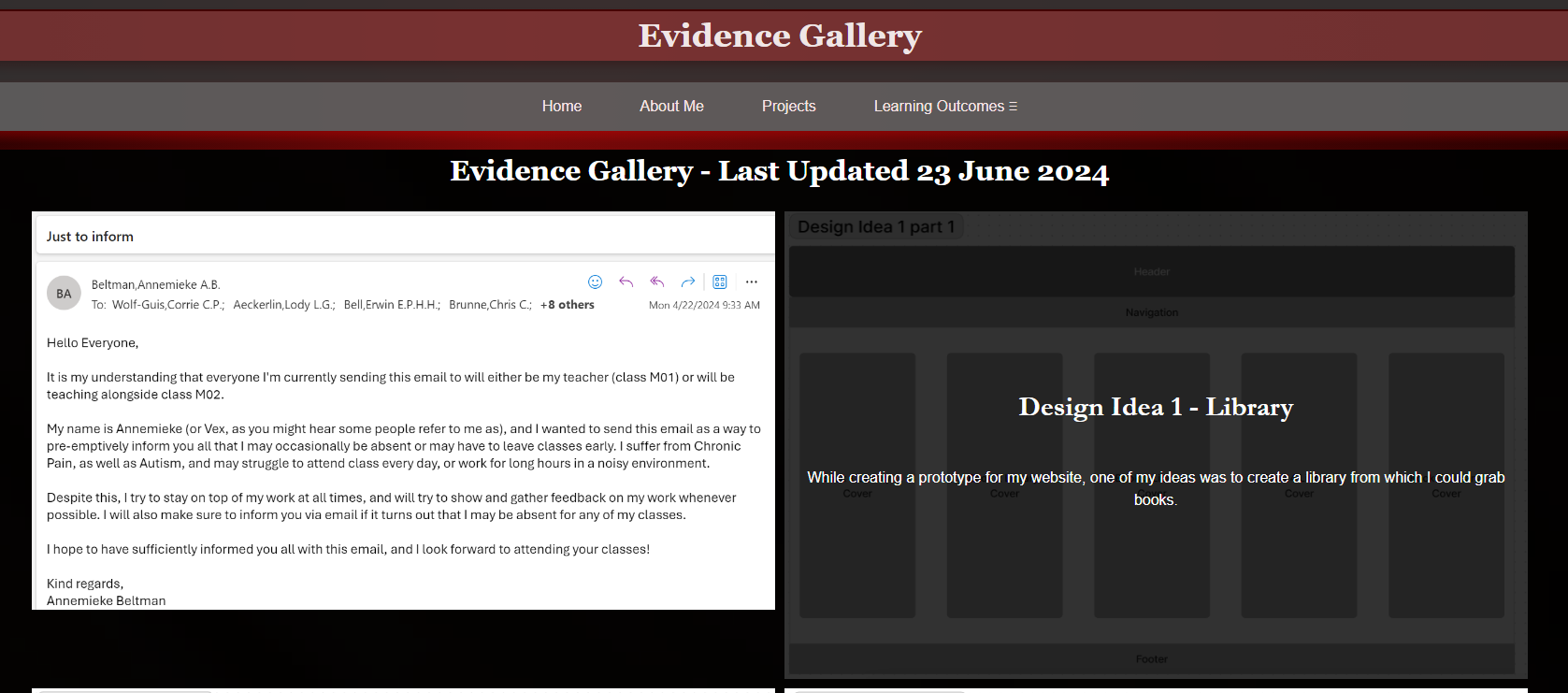
Task: Open the three-dot more actions icon
Action: coord(752,282)
